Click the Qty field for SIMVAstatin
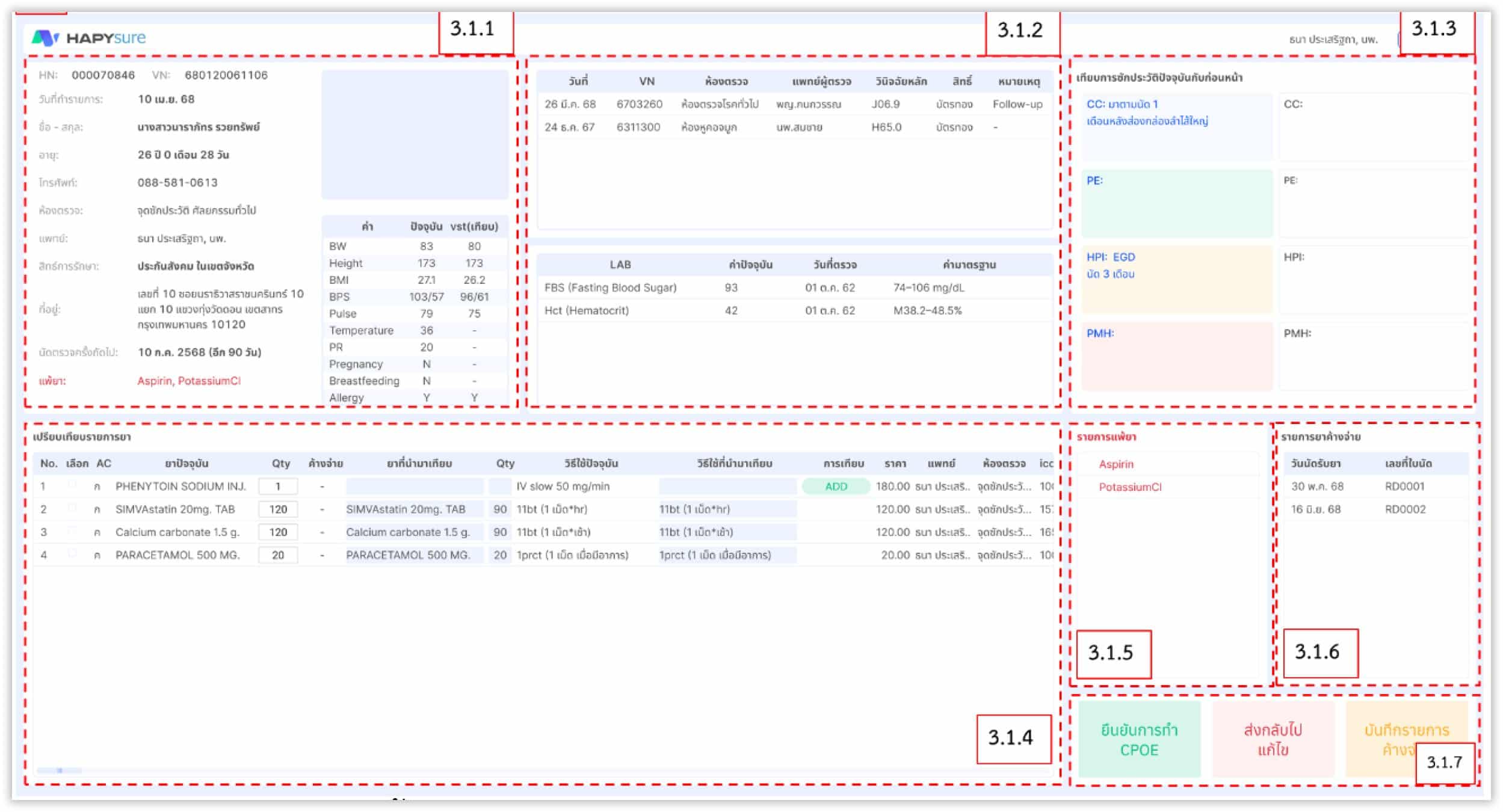 pos(279,509)
